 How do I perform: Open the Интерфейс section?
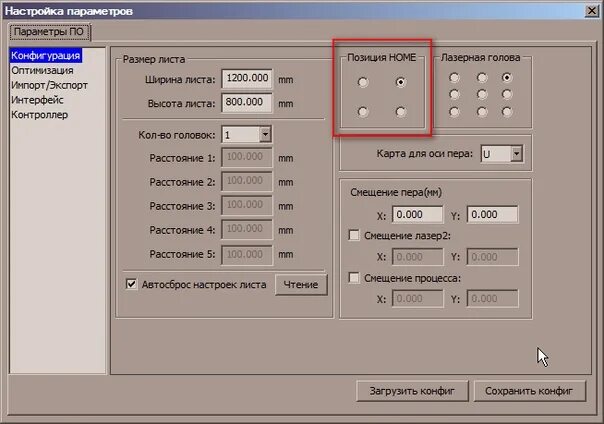[x=37, y=100]
